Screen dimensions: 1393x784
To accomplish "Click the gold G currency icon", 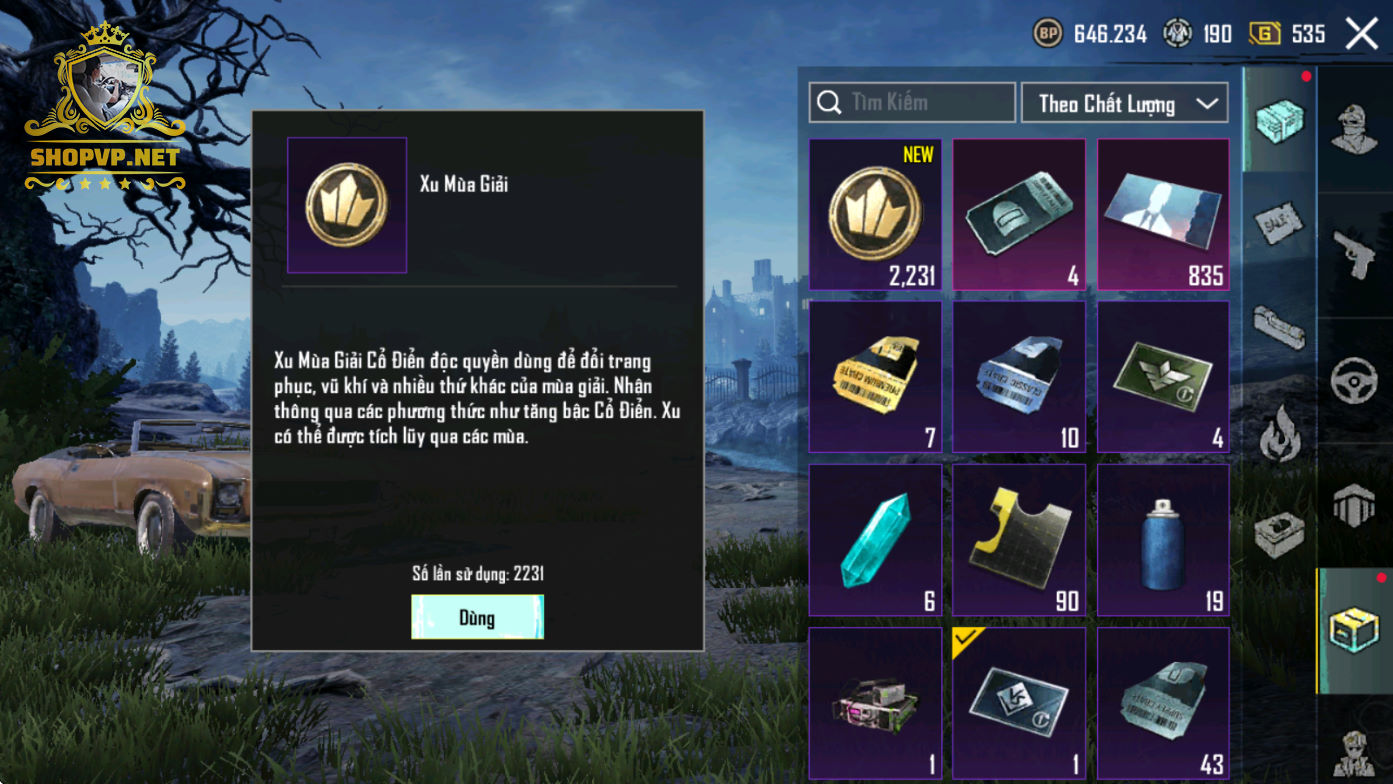I will (1265, 34).
